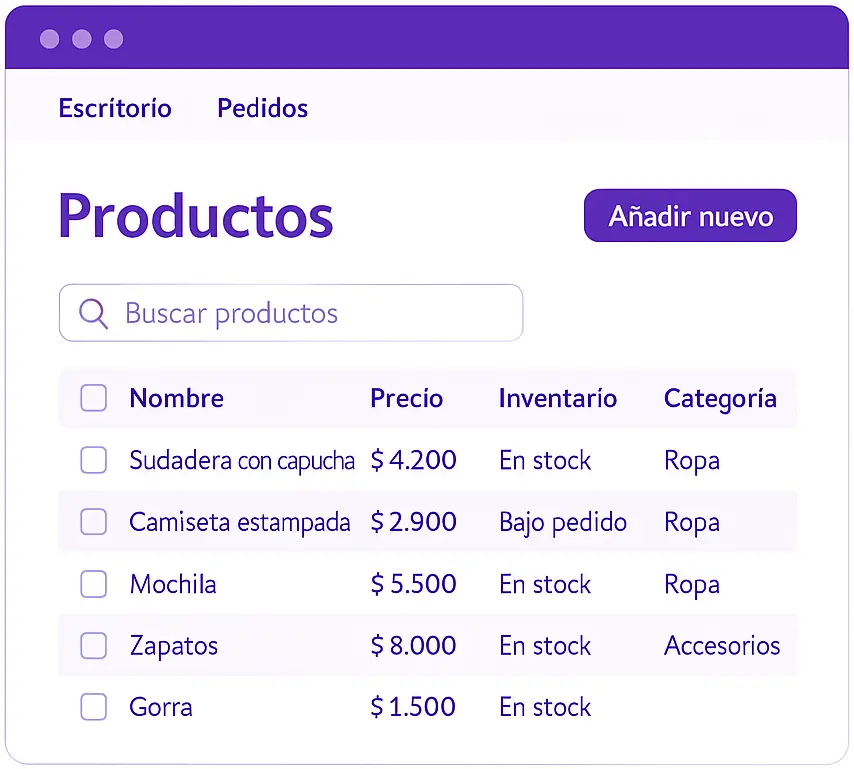This screenshot has width=854, height=769.
Task: Toggle the select-all checkbox in header
Action: coord(93,398)
